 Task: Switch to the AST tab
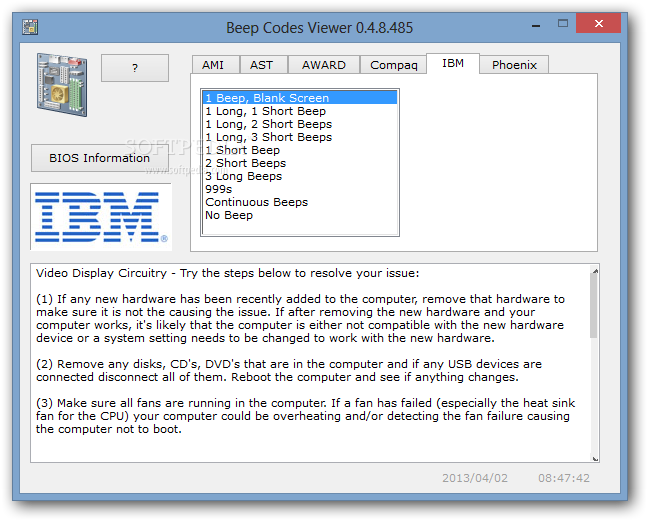264,65
